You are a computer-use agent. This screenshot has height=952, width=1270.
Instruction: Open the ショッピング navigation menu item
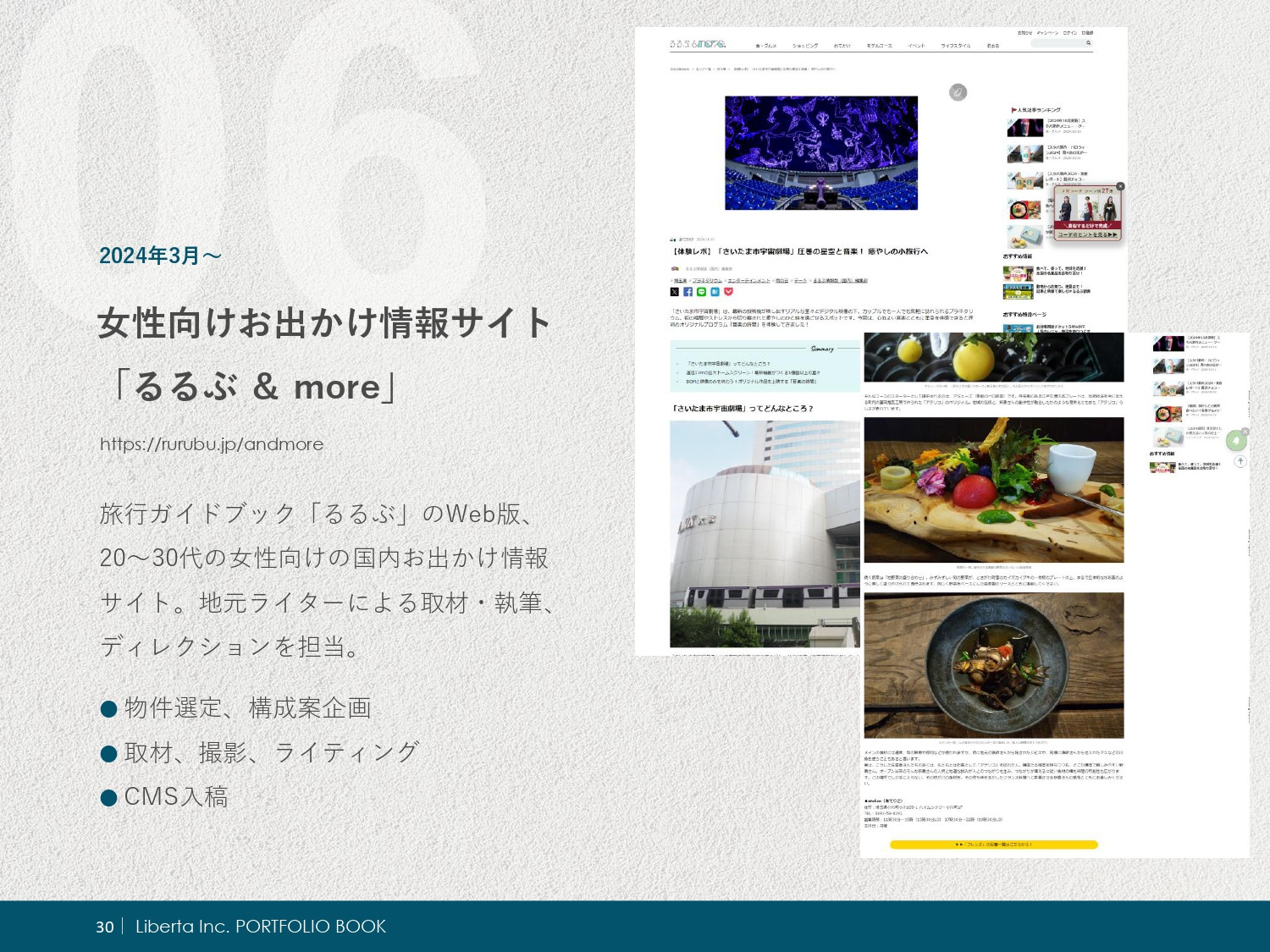[805, 46]
